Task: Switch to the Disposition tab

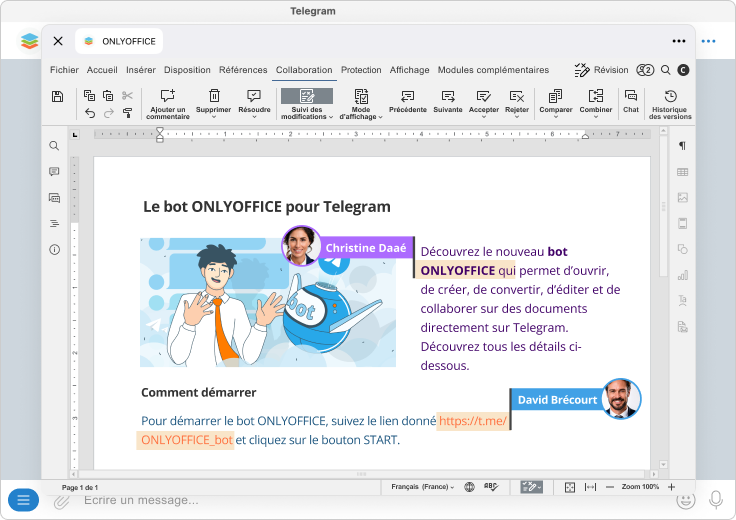Action: pos(187,70)
